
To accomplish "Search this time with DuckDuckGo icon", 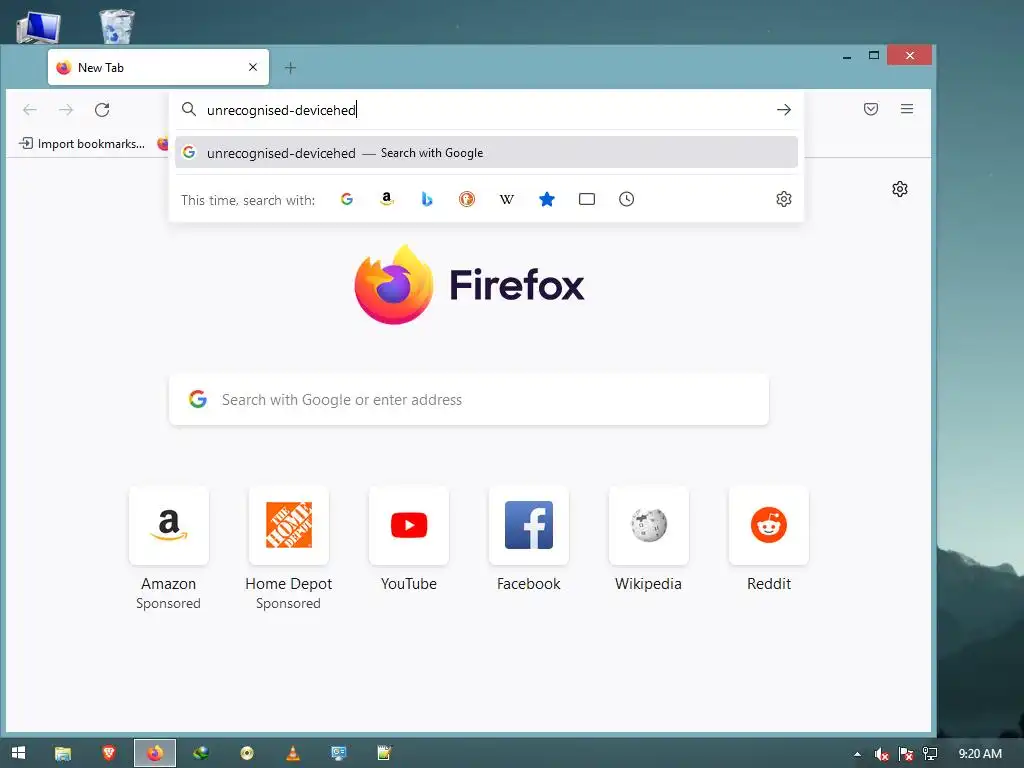I will point(467,199).
